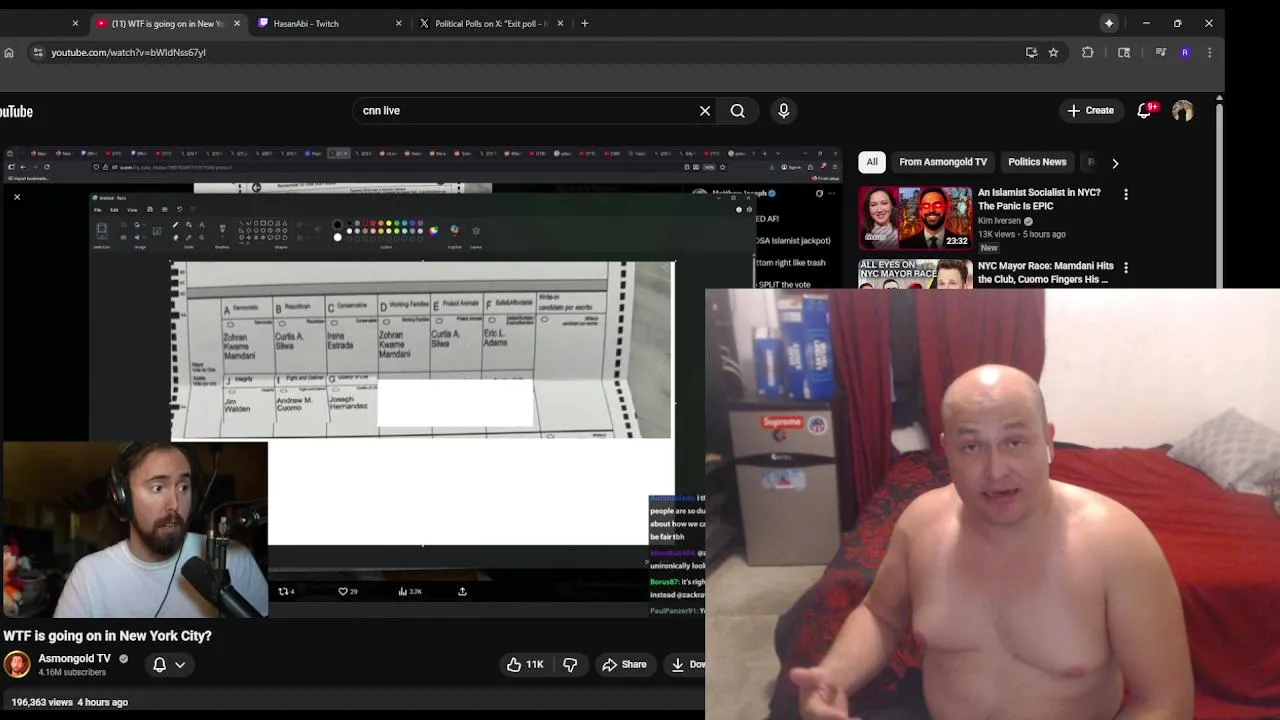1280x720 pixels.
Task: Click the 'cnn live' search field
Action: [525, 111]
